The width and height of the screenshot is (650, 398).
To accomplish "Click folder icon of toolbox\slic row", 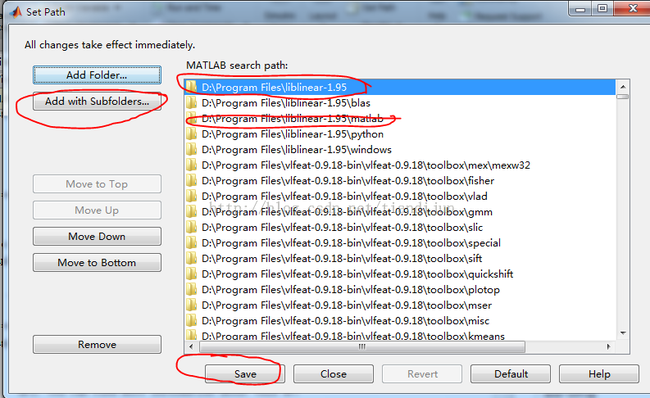I will (192, 227).
